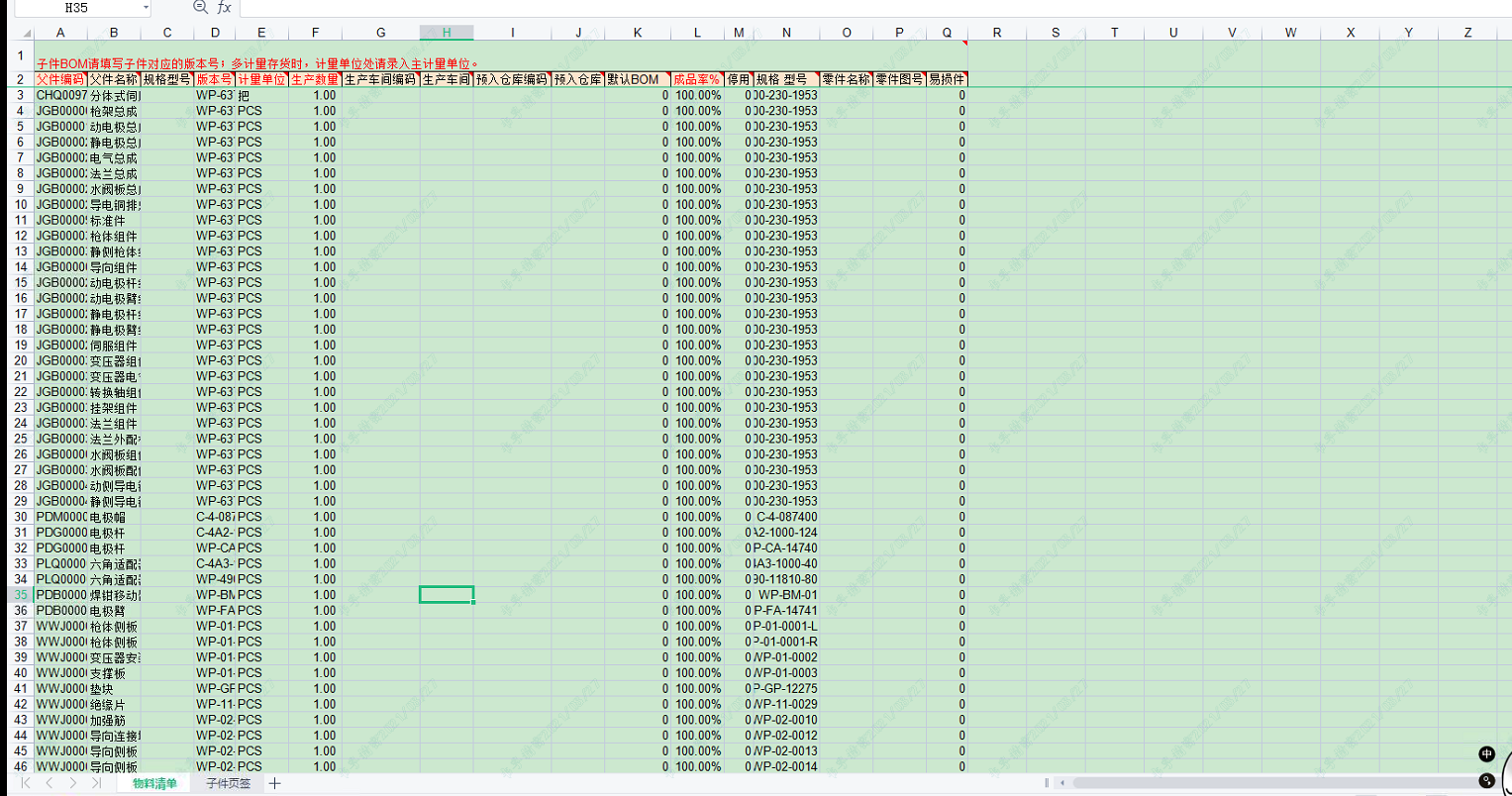The height and width of the screenshot is (796, 1512).
Task: Click 伺服组件 cell in row 19
Action: click(114, 345)
